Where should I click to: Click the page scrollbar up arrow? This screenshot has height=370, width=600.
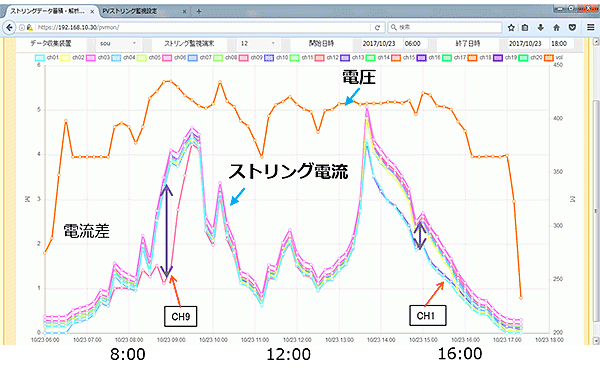click(x=596, y=41)
